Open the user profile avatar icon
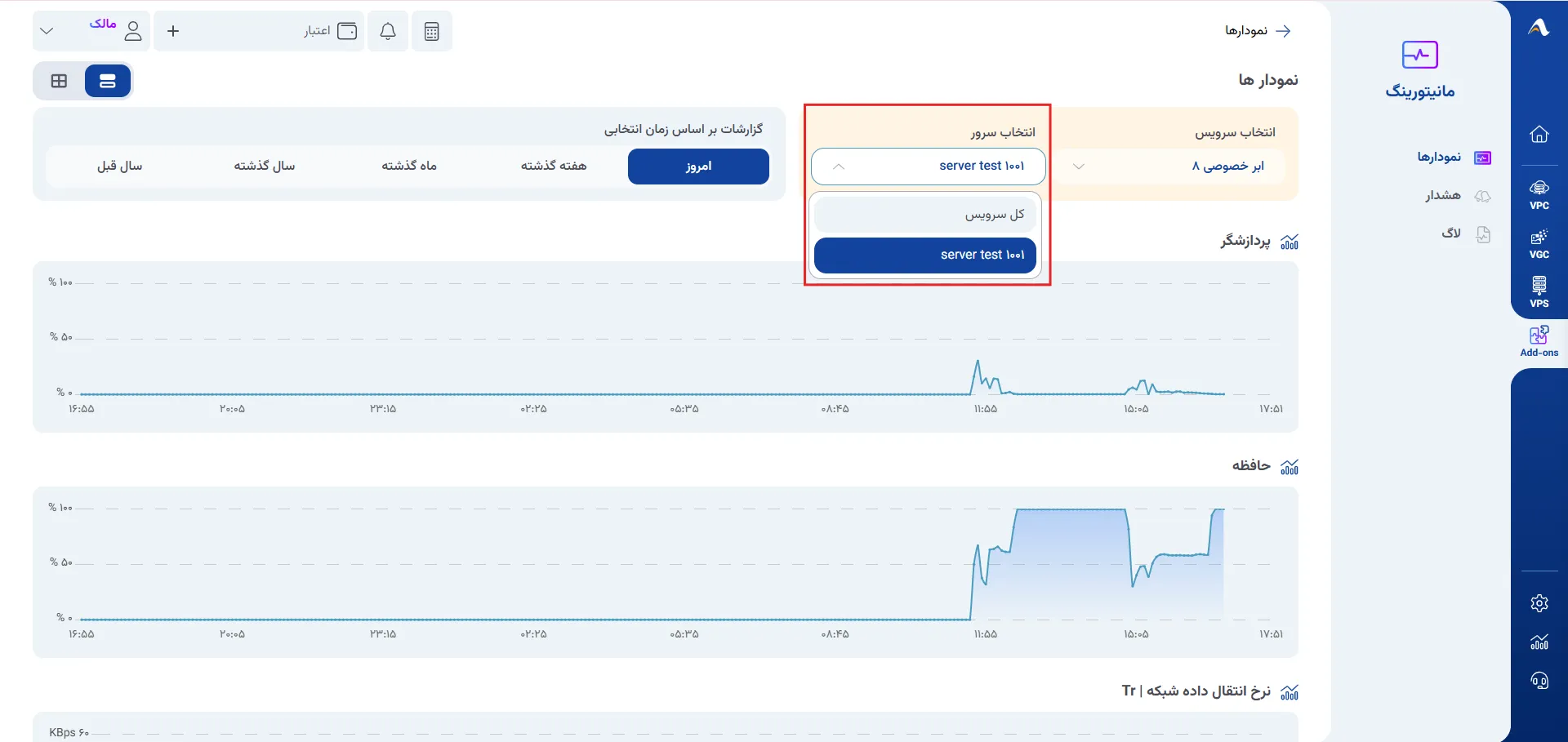Image resolution: width=1568 pixels, height=742 pixels. point(133,31)
